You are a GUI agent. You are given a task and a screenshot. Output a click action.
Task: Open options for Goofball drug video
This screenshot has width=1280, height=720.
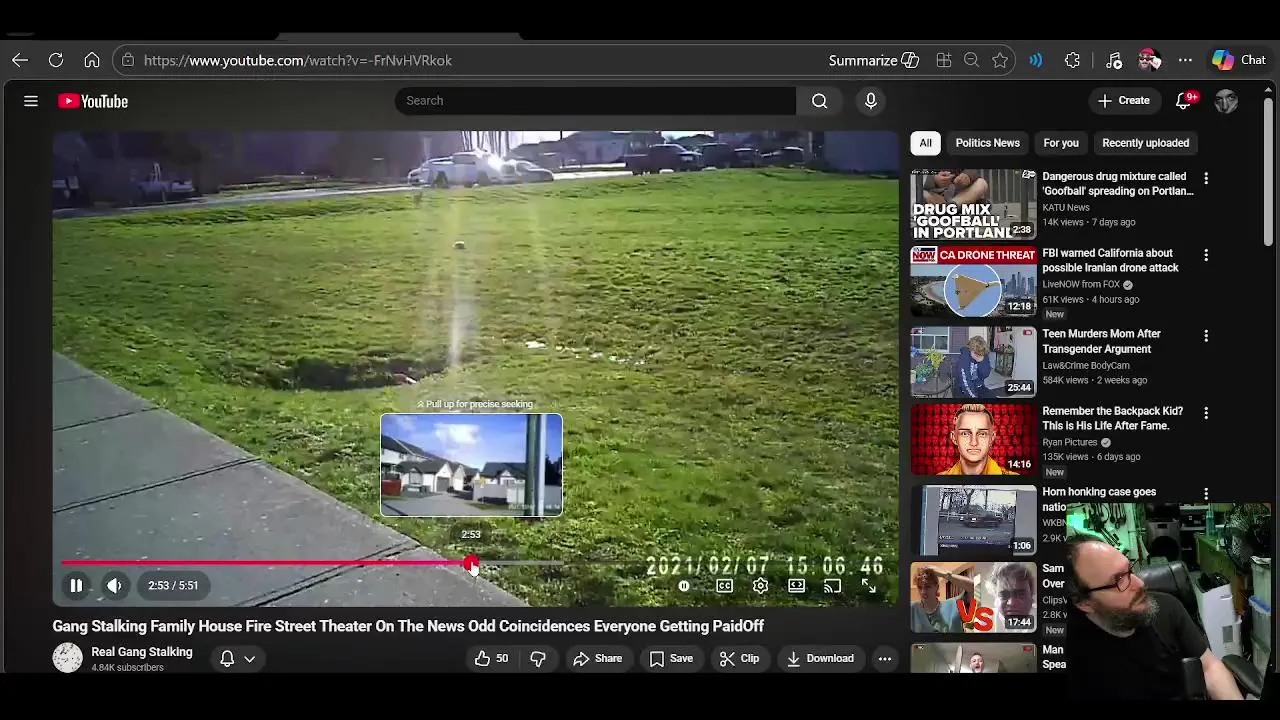pos(1206,178)
